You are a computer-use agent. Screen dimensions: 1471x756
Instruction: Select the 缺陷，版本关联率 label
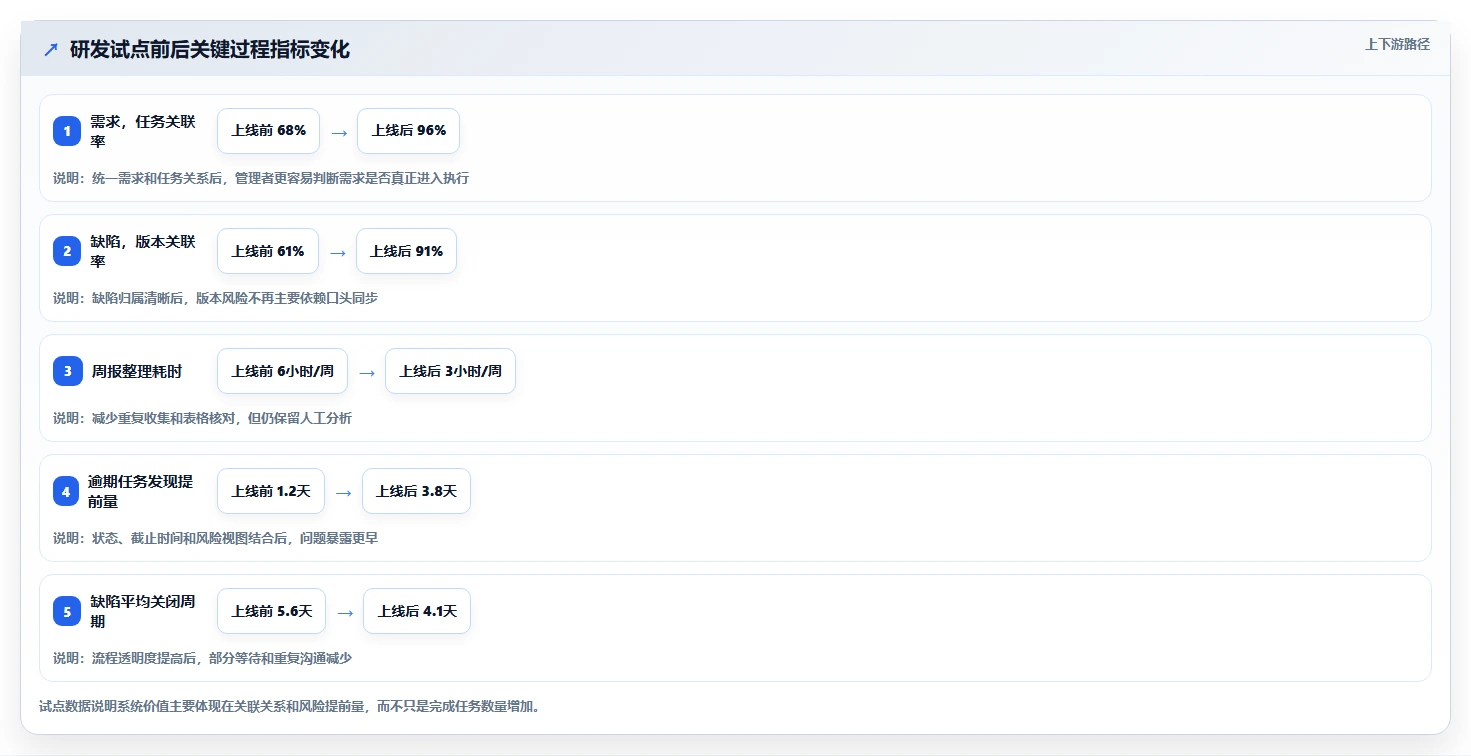pos(143,251)
